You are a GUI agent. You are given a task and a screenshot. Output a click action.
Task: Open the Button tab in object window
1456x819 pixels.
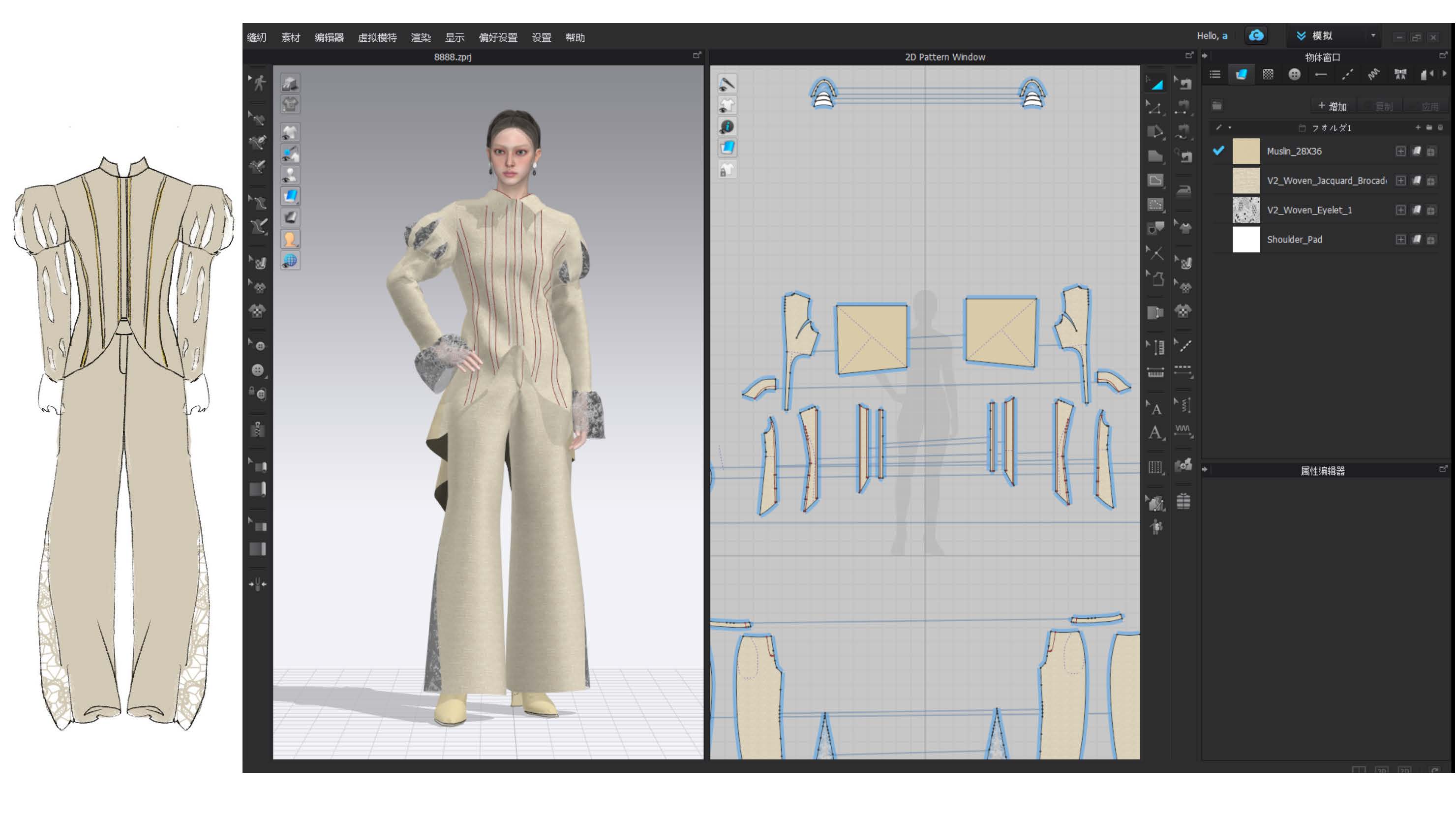1294,75
